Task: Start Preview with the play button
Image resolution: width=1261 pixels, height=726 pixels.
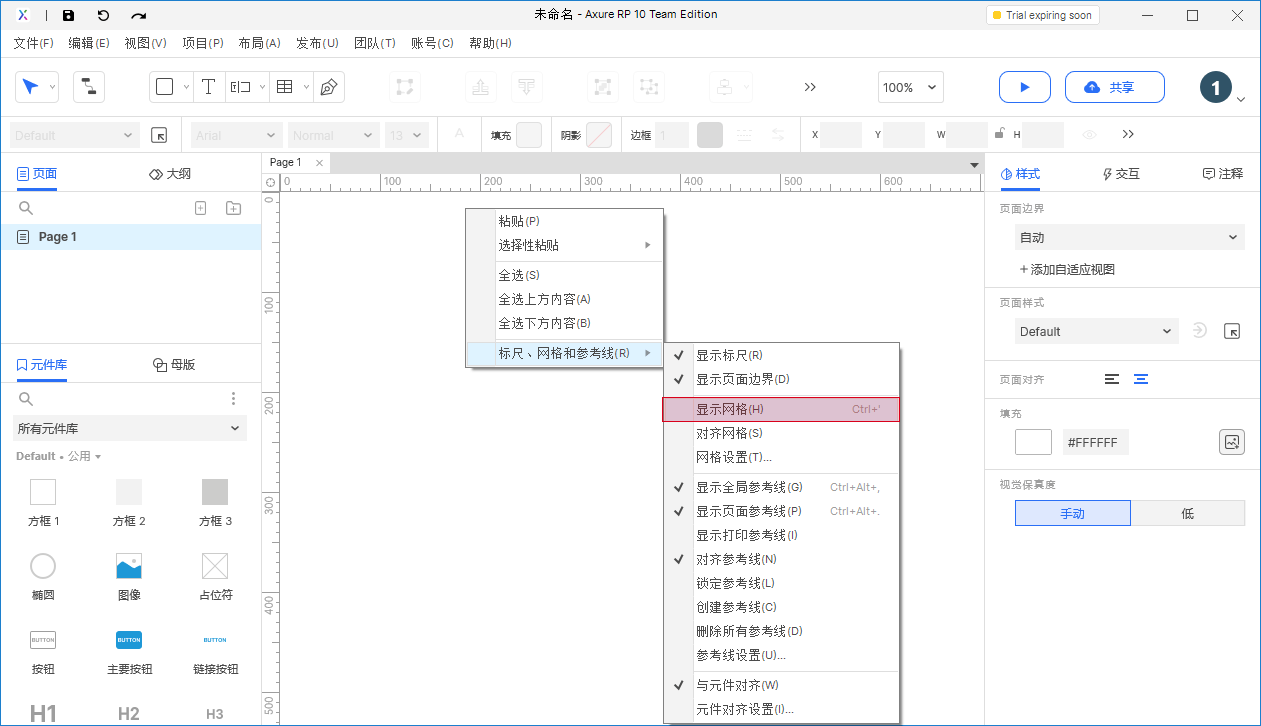Action: pos(1025,87)
